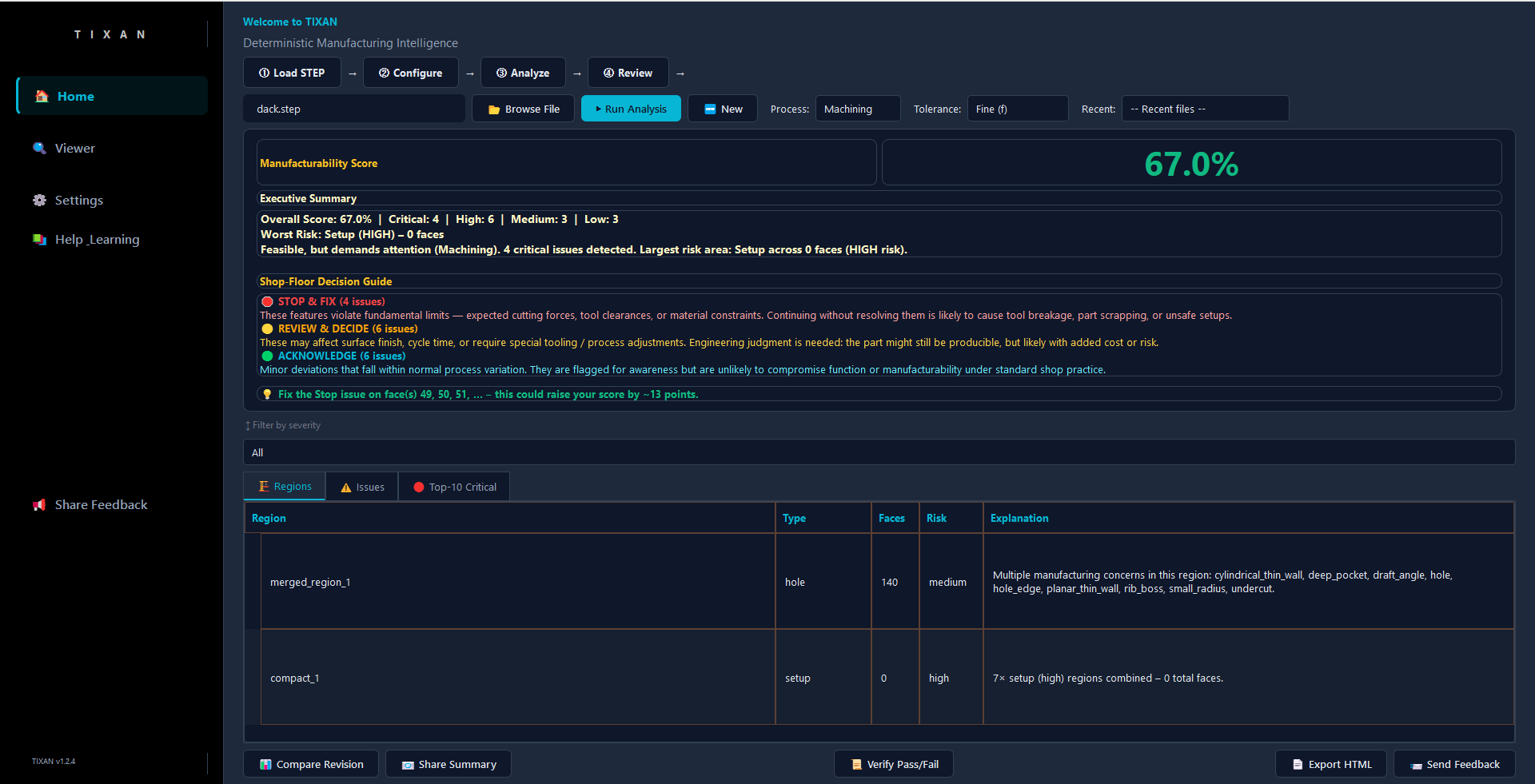Switch to the Issues tab
This screenshot has width=1535, height=784.
tap(362, 487)
